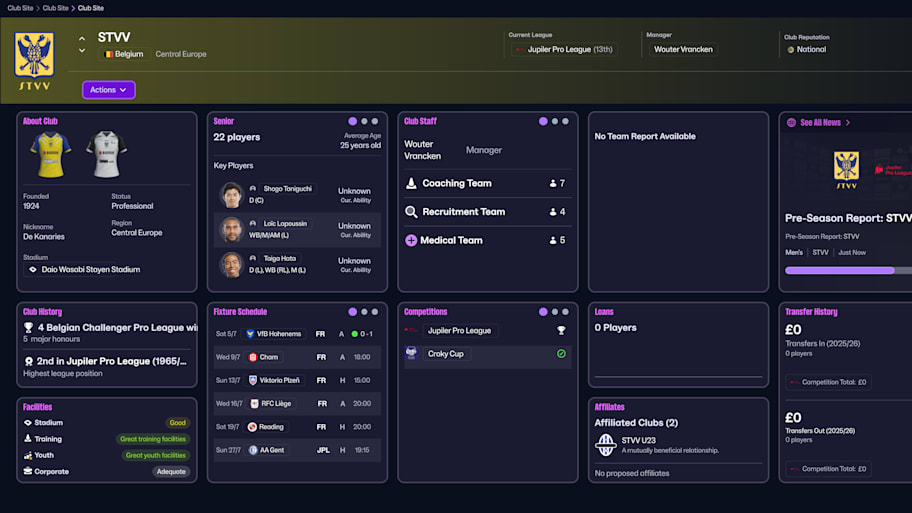Click Transfers In Competition Total £0 chip
The width and height of the screenshot is (912, 513).
pos(828,382)
